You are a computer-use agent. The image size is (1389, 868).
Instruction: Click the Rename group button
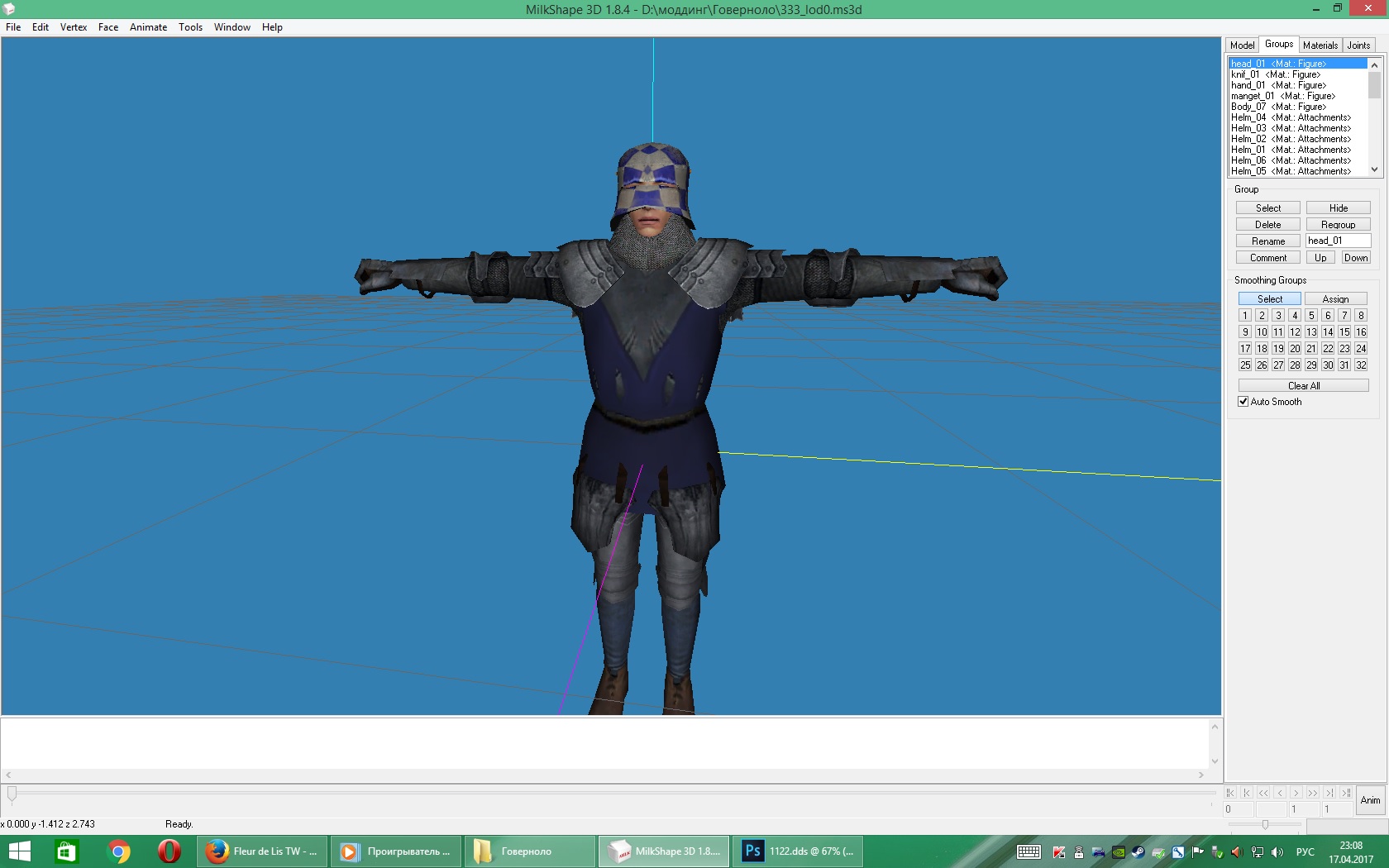(x=1268, y=241)
